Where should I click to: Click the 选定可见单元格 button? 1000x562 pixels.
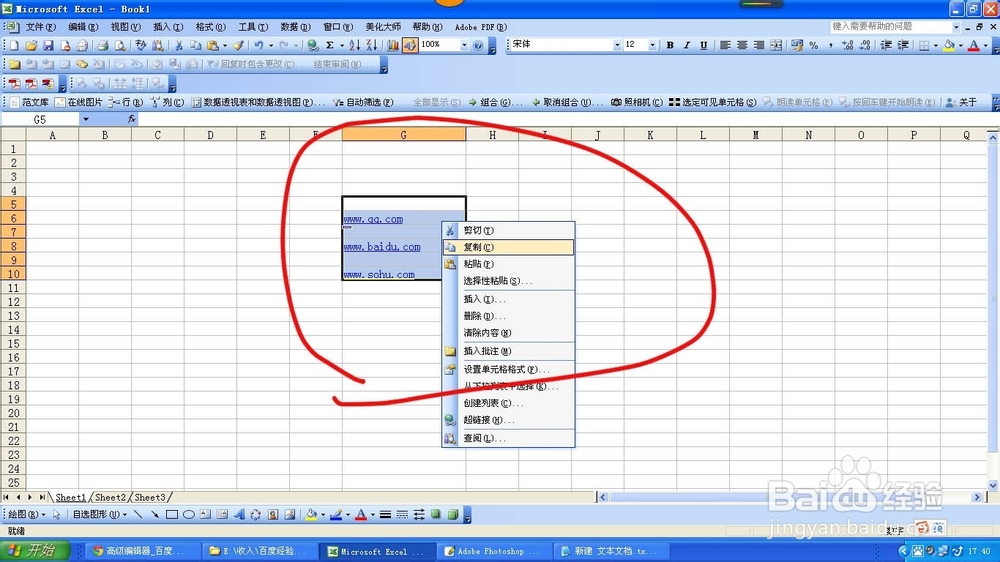713,102
